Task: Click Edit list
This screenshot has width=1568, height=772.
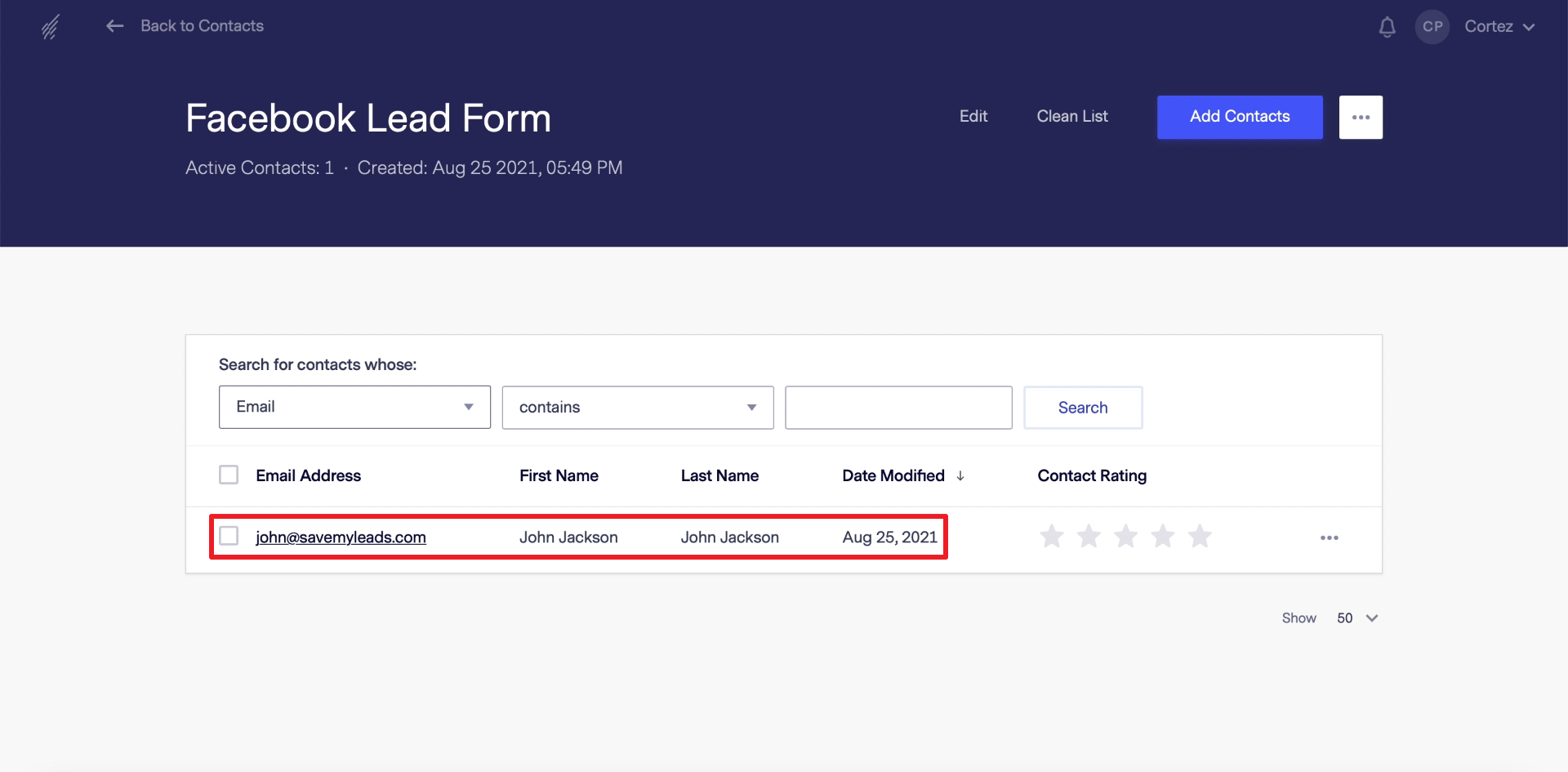Action: click(x=973, y=117)
